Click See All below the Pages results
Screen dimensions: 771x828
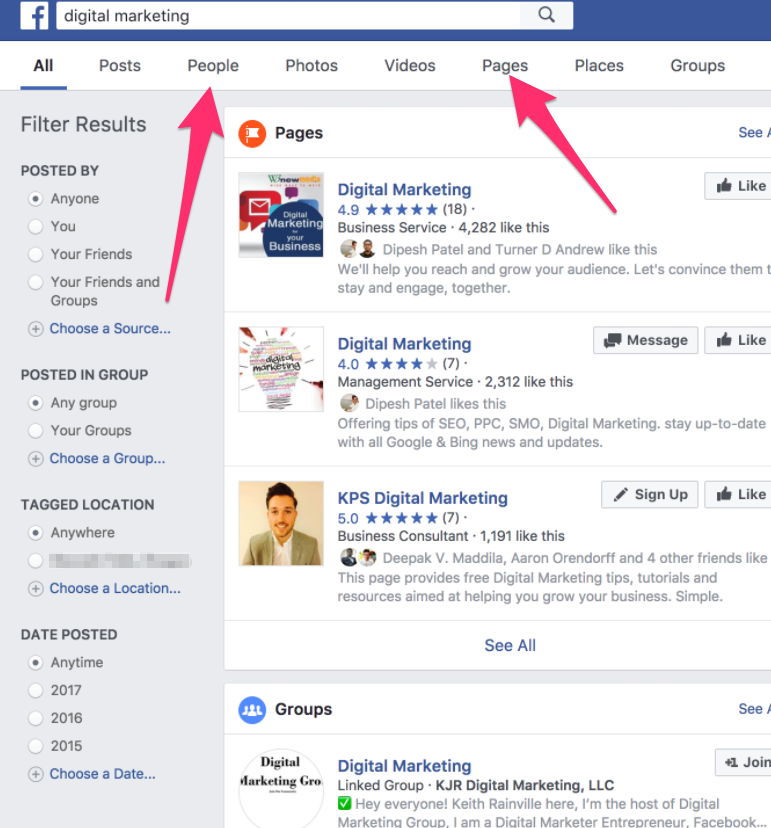pos(510,645)
